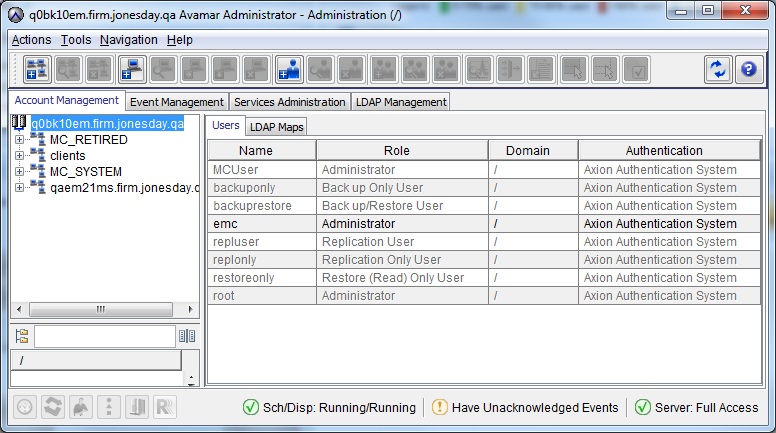The height and width of the screenshot is (433, 776).
Task: Click the Edit Domain magnifier toolbar icon
Action: pos(68,69)
